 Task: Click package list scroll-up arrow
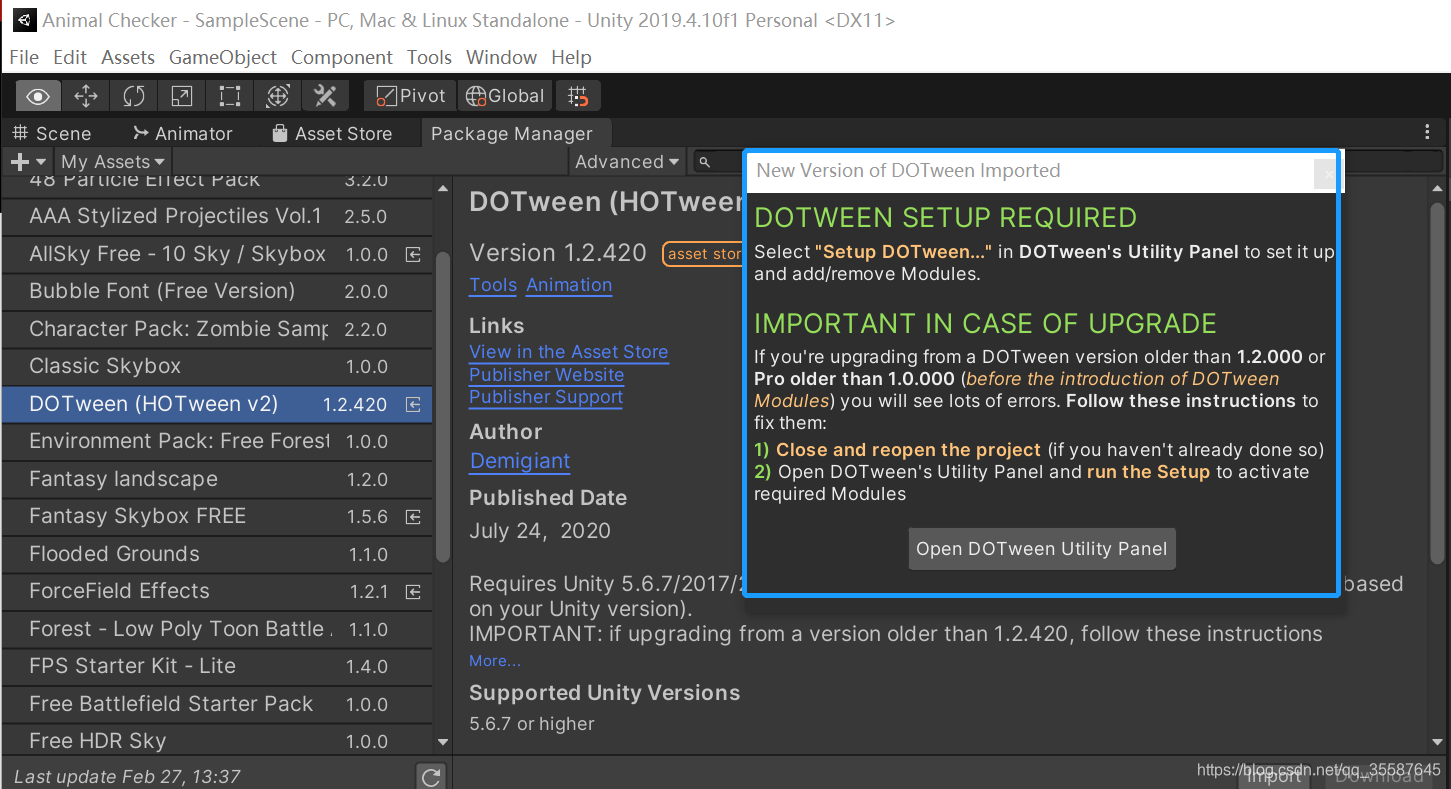point(443,188)
